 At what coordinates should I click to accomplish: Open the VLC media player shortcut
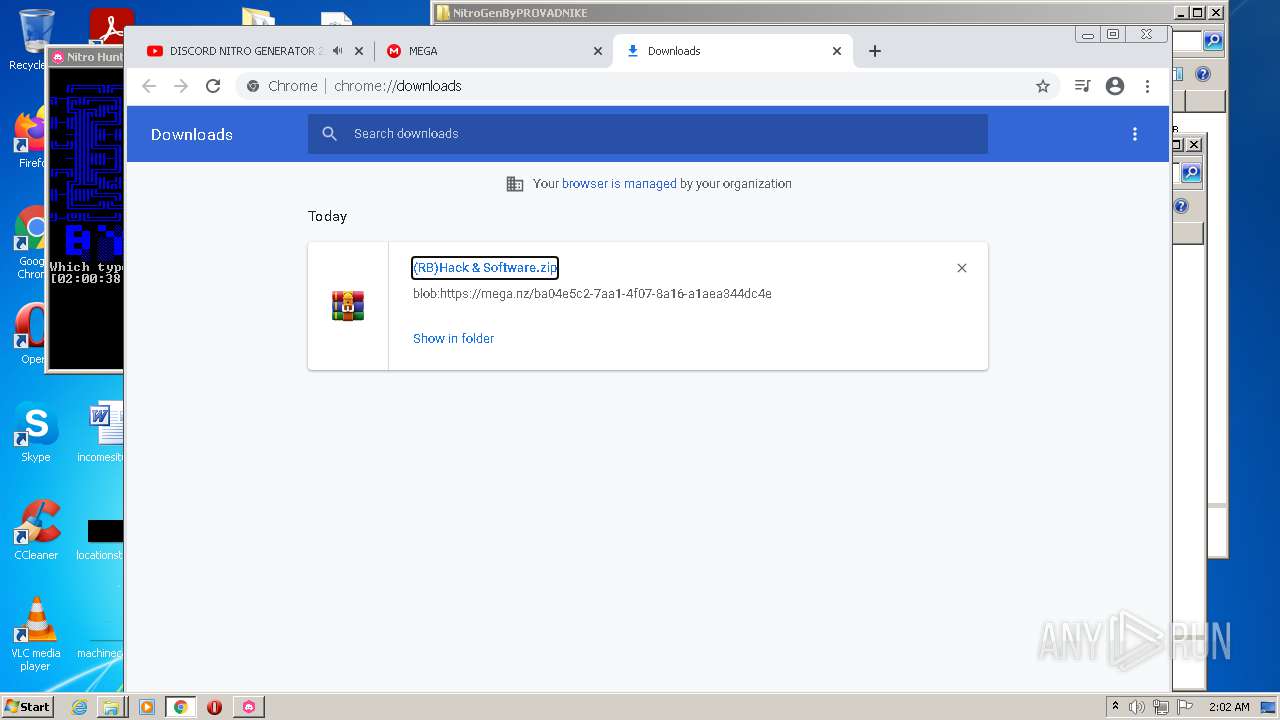pos(36,635)
